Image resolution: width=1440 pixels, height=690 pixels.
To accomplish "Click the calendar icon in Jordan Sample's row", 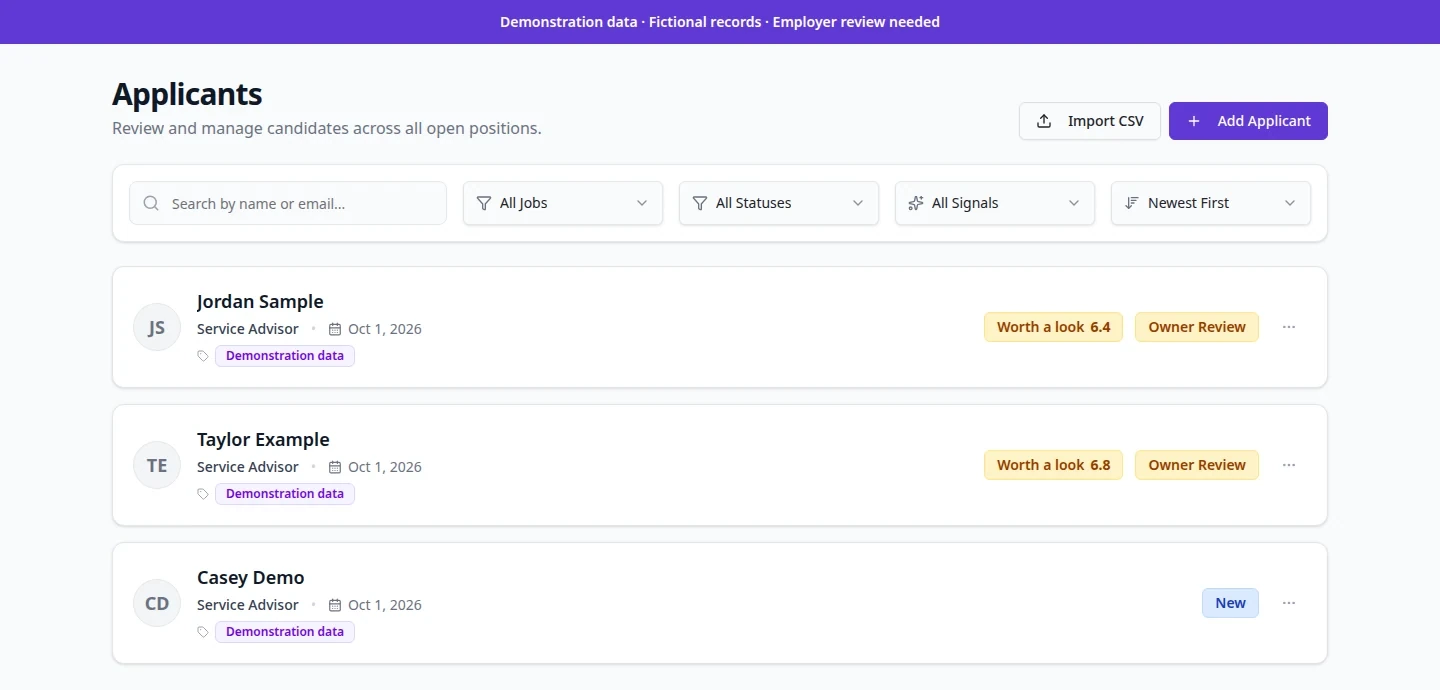I will coord(335,329).
